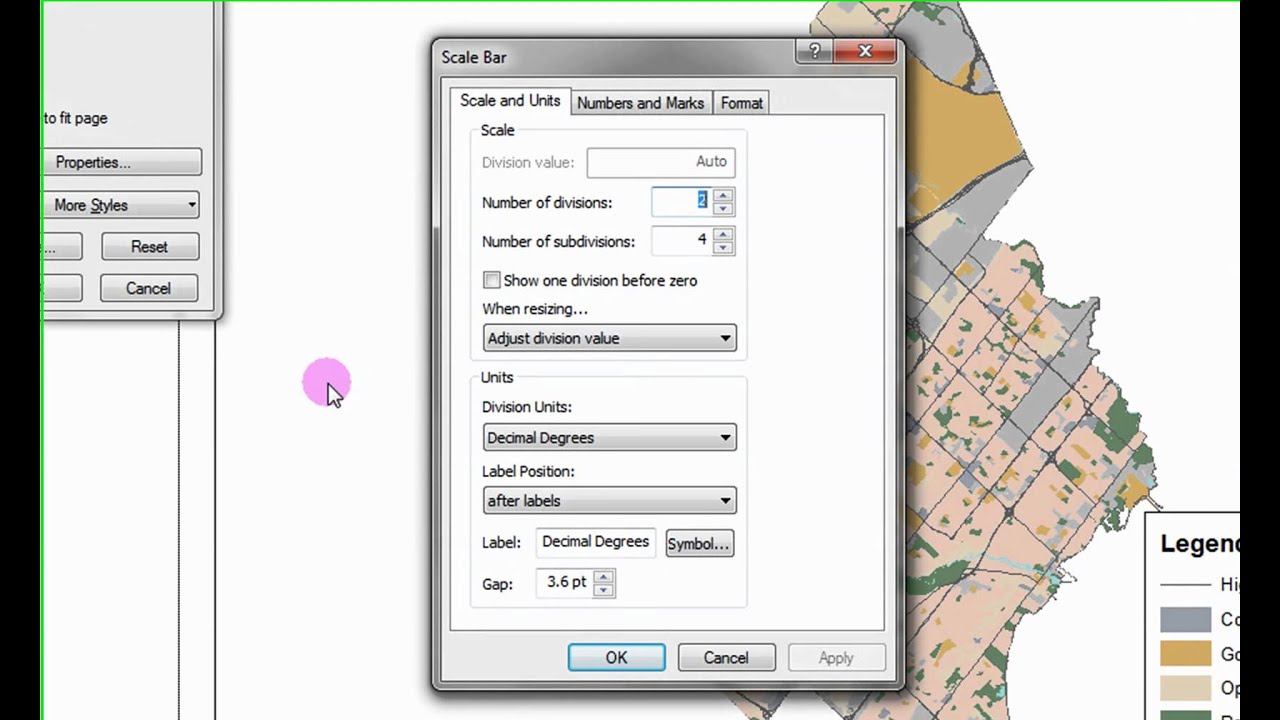Click Properties... in the background window
Image resolution: width=1280 pixels, height=720 pixels.
pyautogui.click(x=122, y=162)
